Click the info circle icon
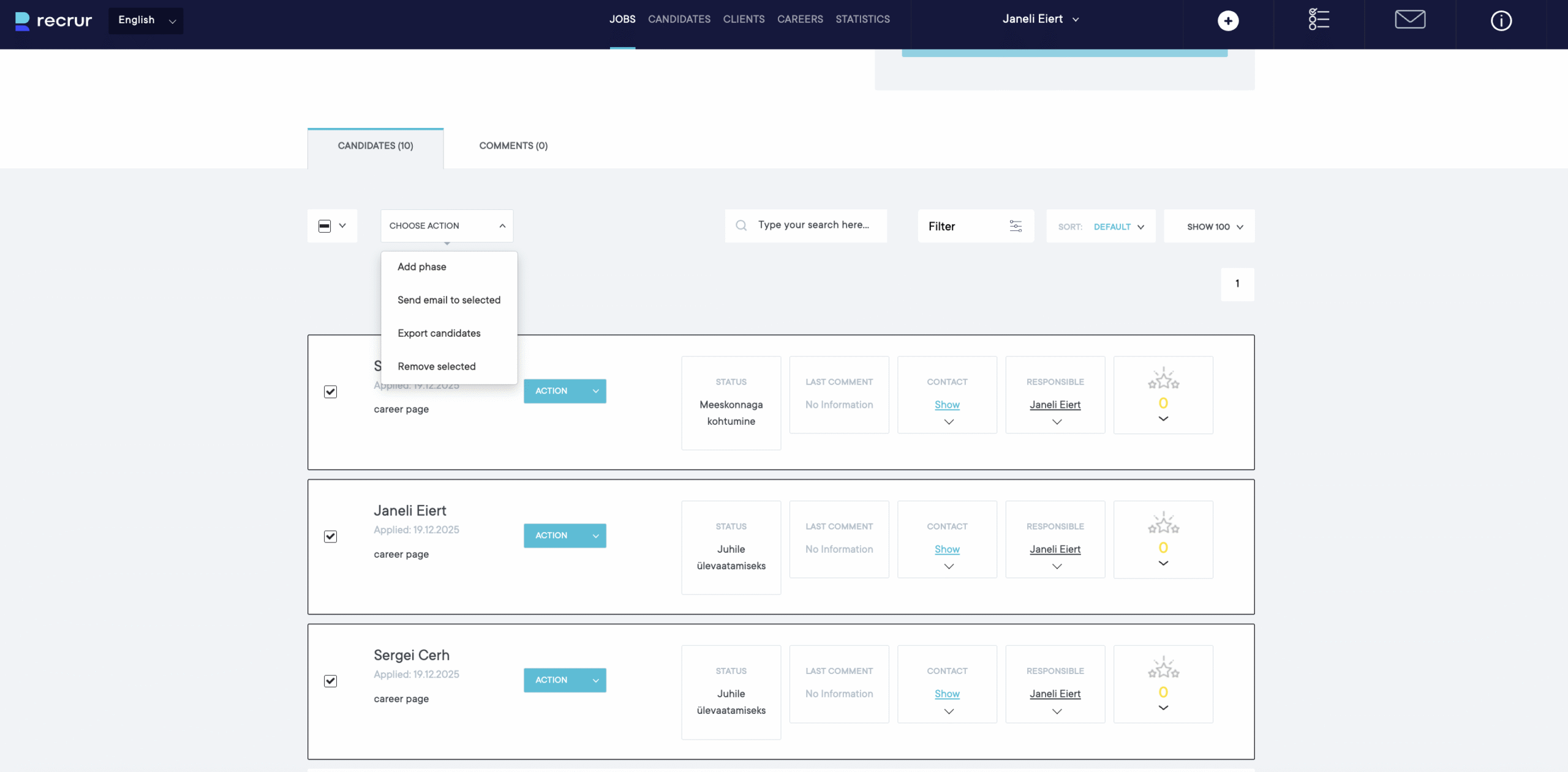Image resolution: width=1568 pixels, height=772 pixels. click(1501, 21)
